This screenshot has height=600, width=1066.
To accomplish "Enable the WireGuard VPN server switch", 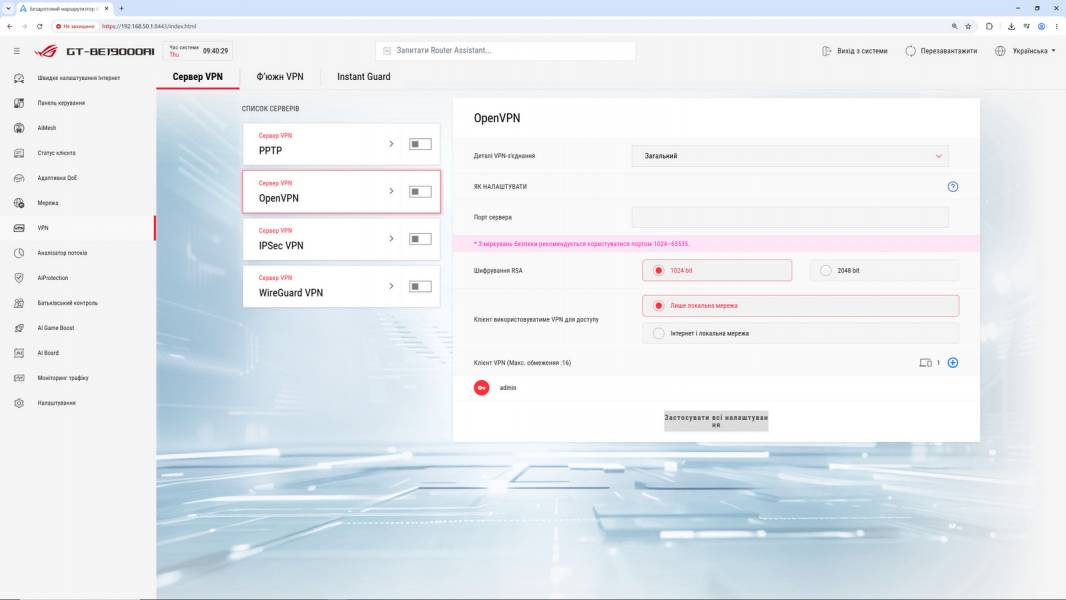I will click(419, 287).
